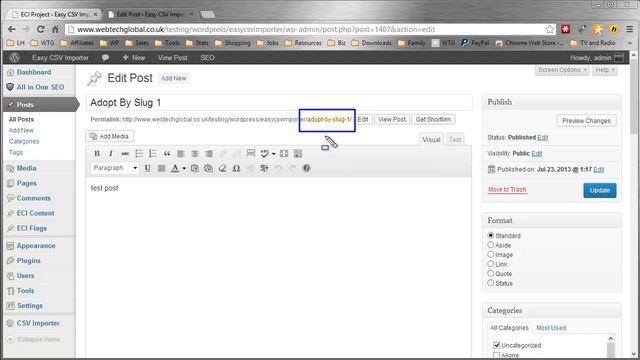Viewport: 640px width, 360px height.
Task: Switch to the Visual editor tab
Action: (x=431, y=140)
